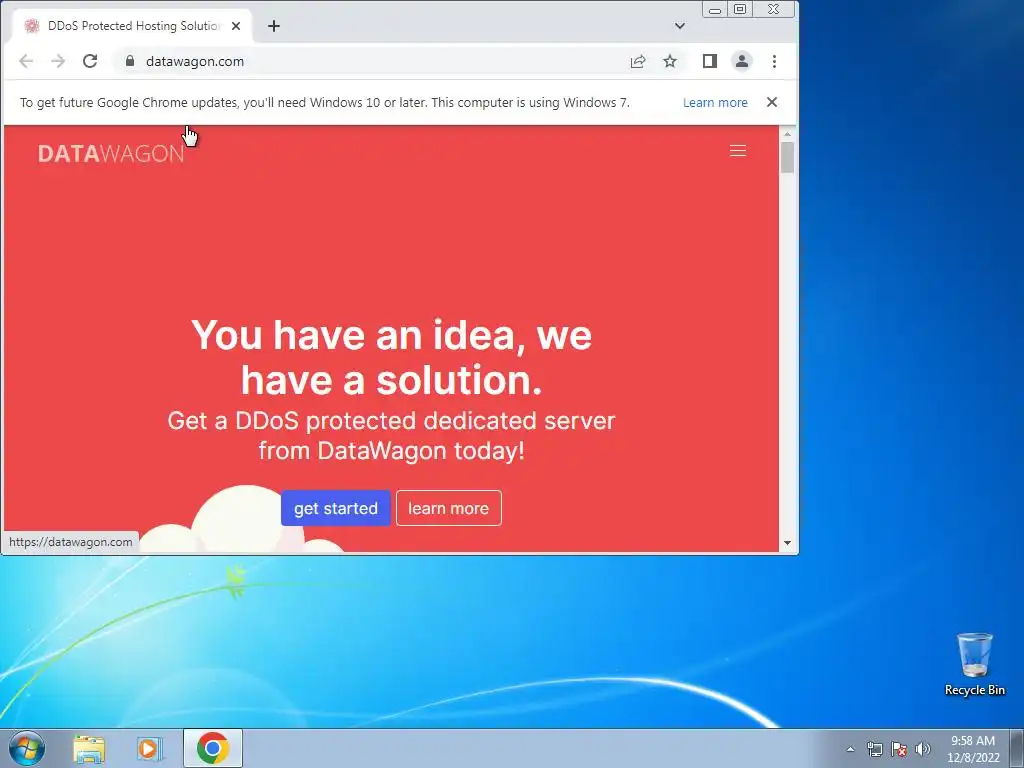Click the page scrollbar down arrow
Screen dimensions: 1024x768
point(787,543)
